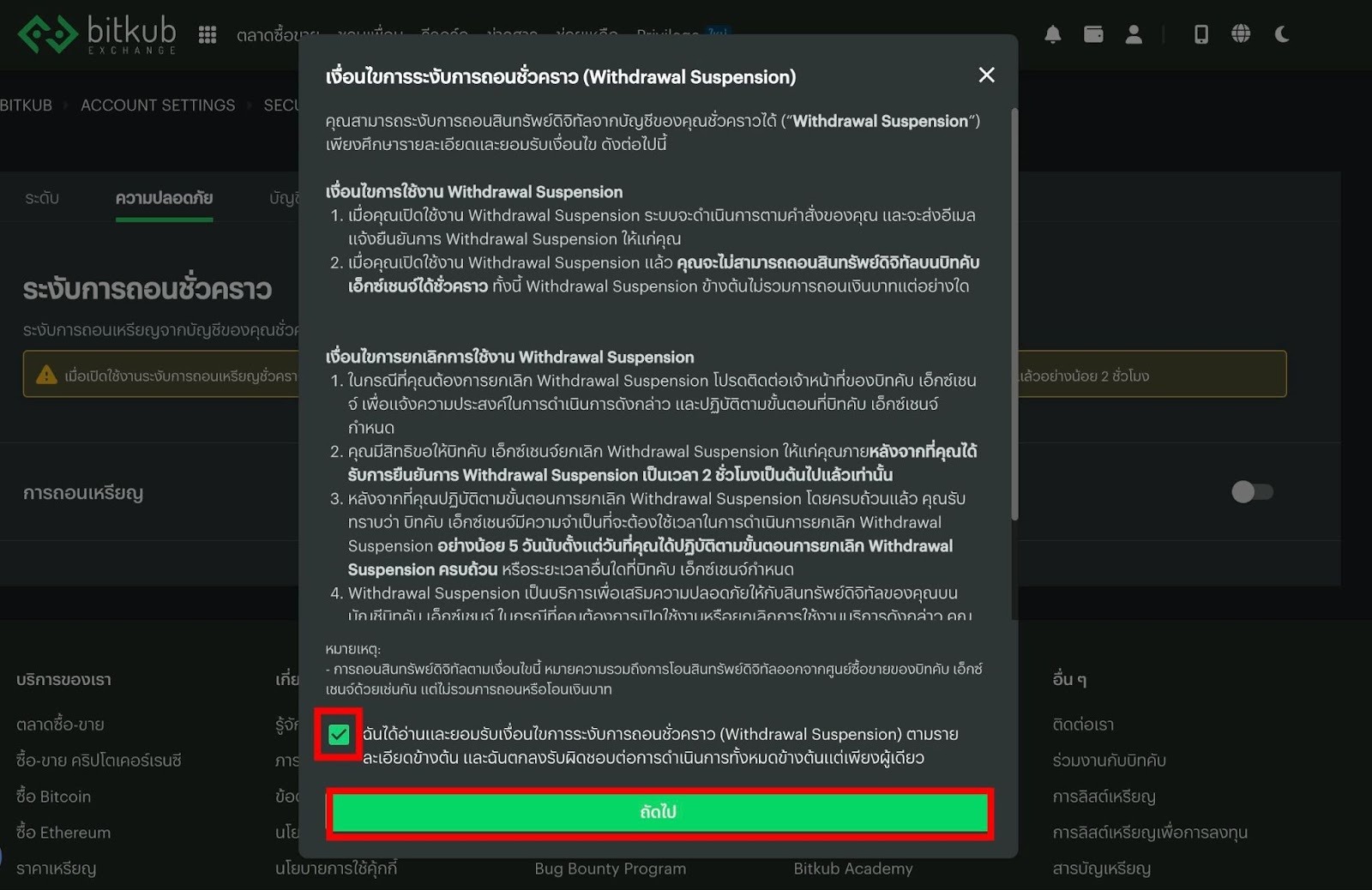The image size is (1372, 890).
Task: Click the Bitkub Exchange logo
Action: (x=97, y=34)
